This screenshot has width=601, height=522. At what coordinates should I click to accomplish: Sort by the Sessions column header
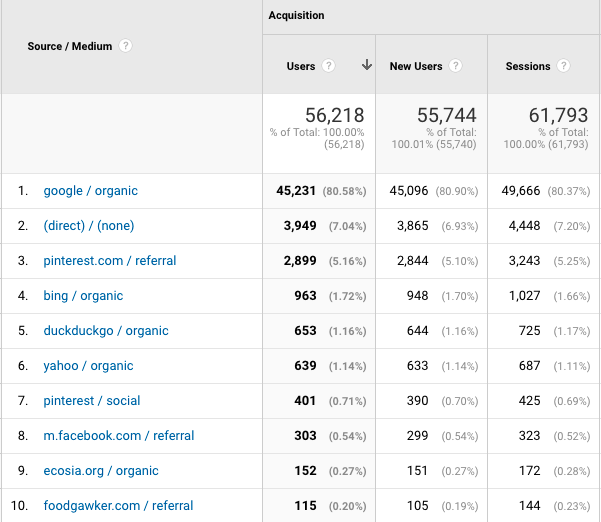528,66
